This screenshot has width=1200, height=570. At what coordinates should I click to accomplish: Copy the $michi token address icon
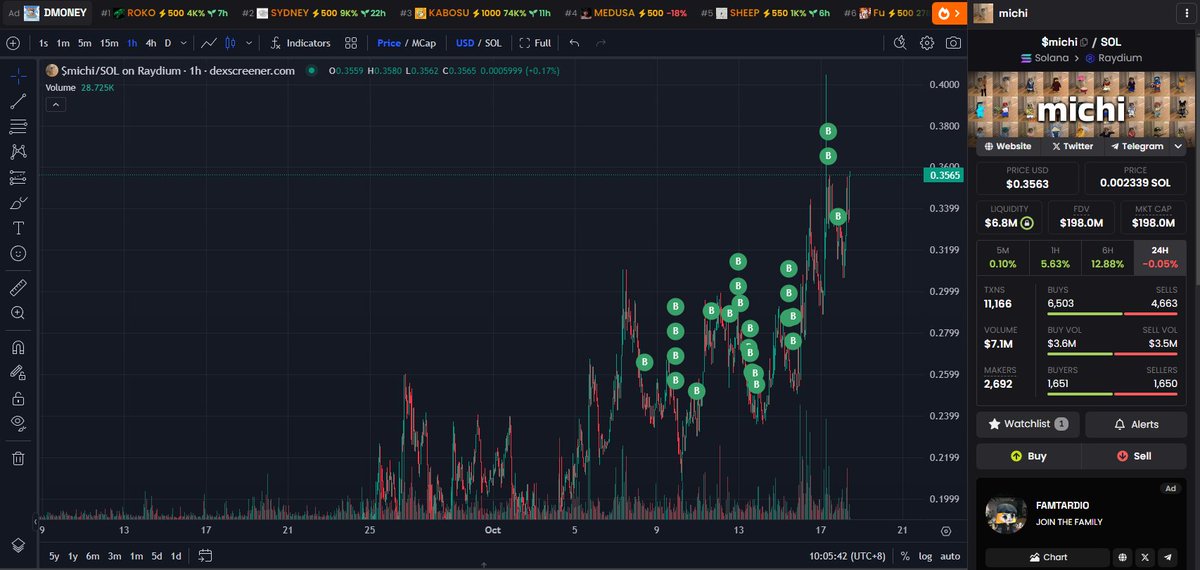point(1083,41)
